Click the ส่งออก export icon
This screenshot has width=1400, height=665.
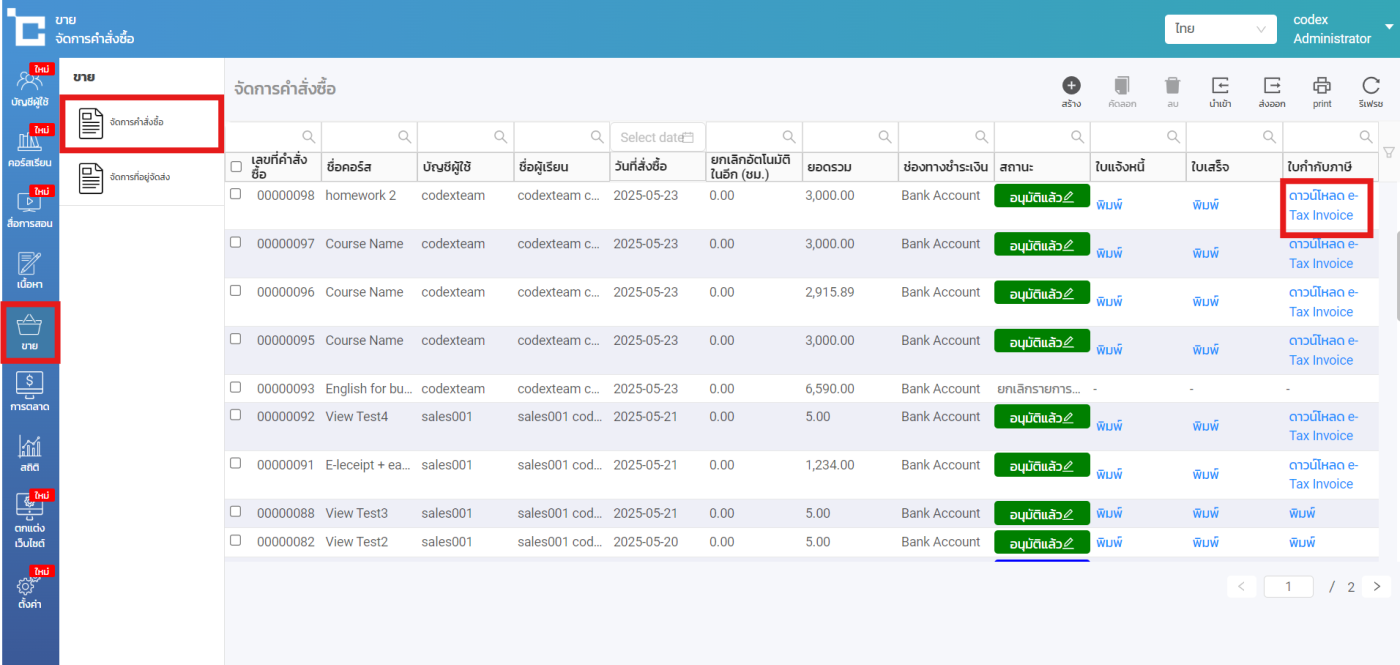(1272, 86)
